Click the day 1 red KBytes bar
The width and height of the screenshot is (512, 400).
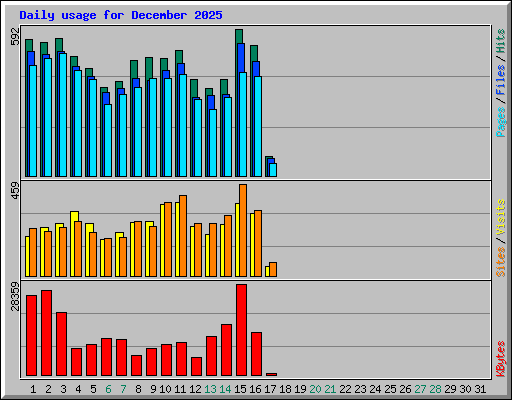31,335
